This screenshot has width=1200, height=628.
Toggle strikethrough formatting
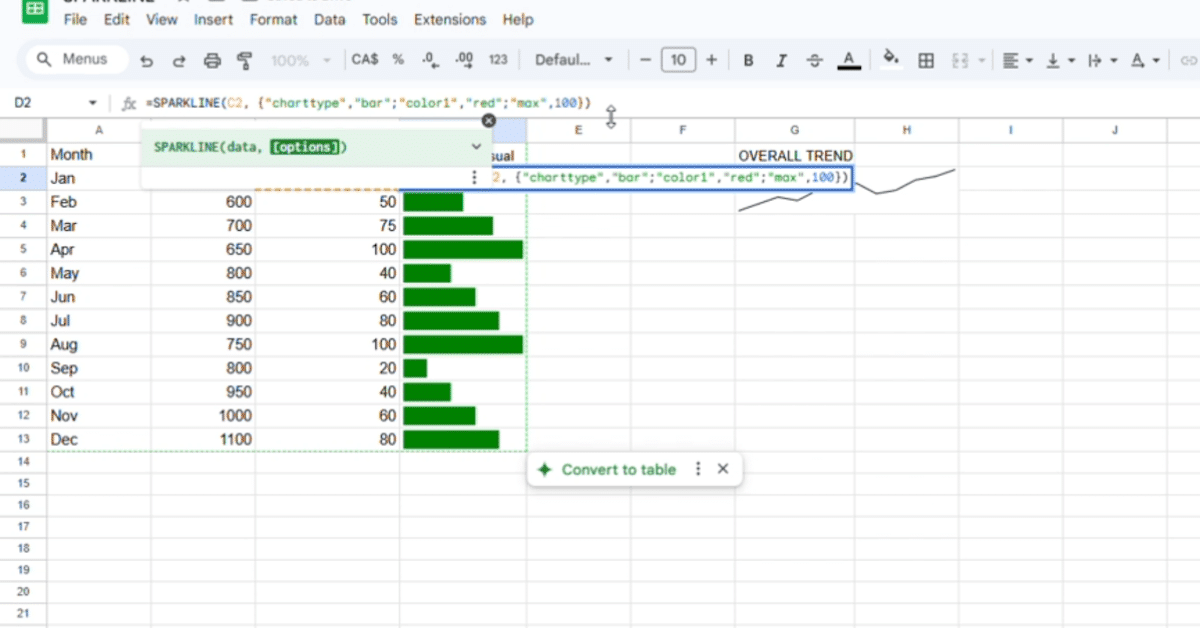point(814,60)
